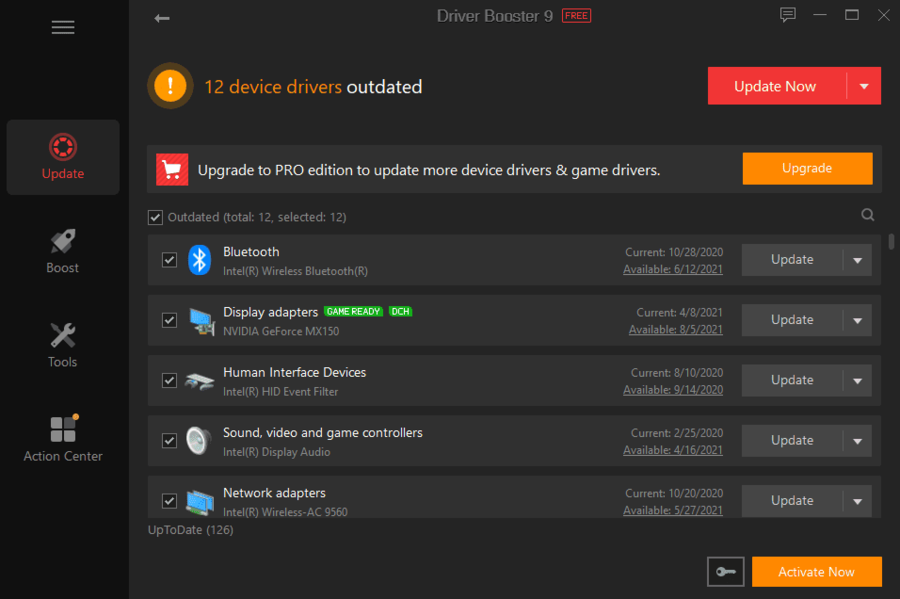Viewport: 900px width, 599px height.
Task: Click the Display adapters device icon
Action: [201, 321]
